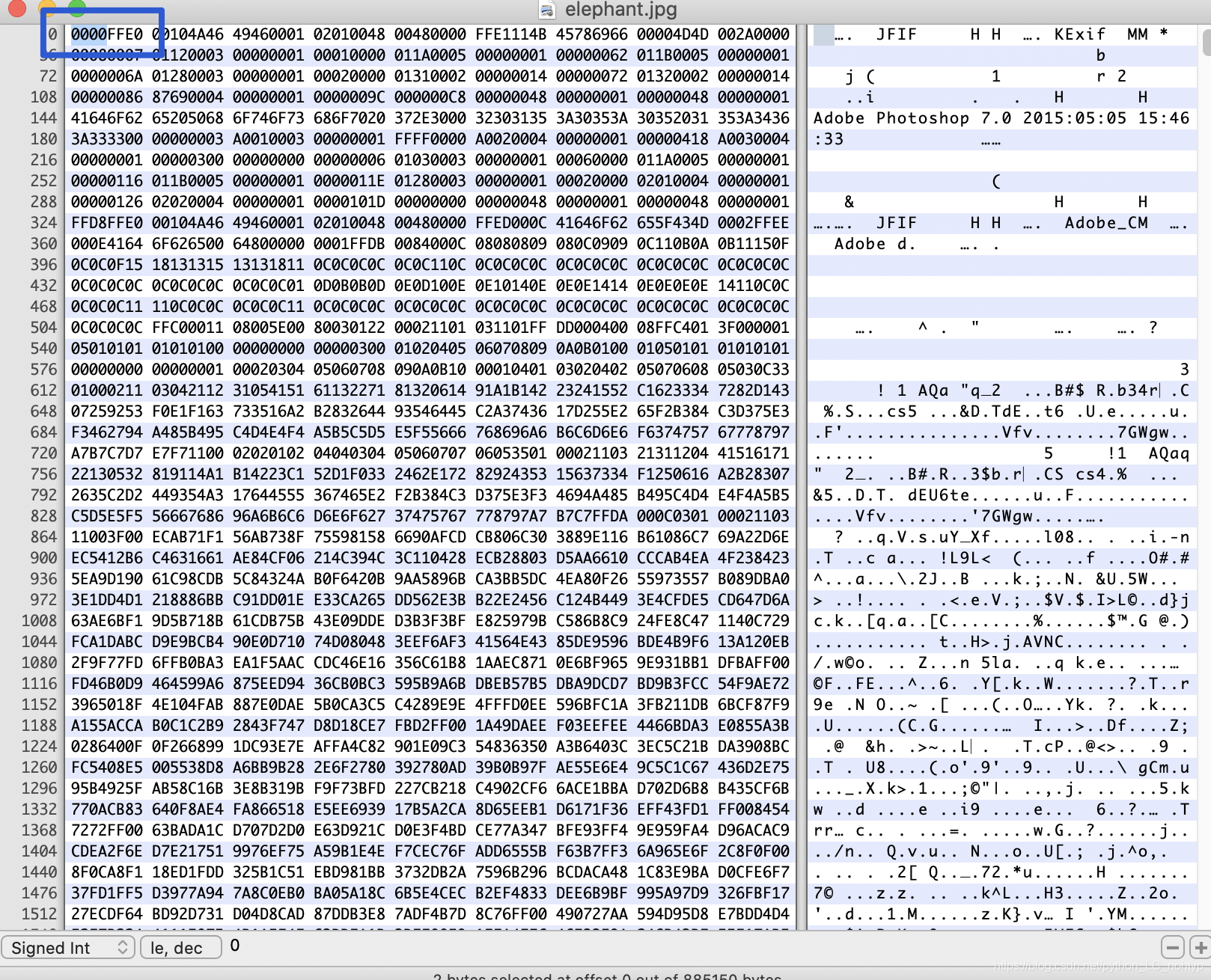Click hex word 6F626500 in row 360
The height and width of the screenshot is (980, 1211).
[x=187, y=244]
